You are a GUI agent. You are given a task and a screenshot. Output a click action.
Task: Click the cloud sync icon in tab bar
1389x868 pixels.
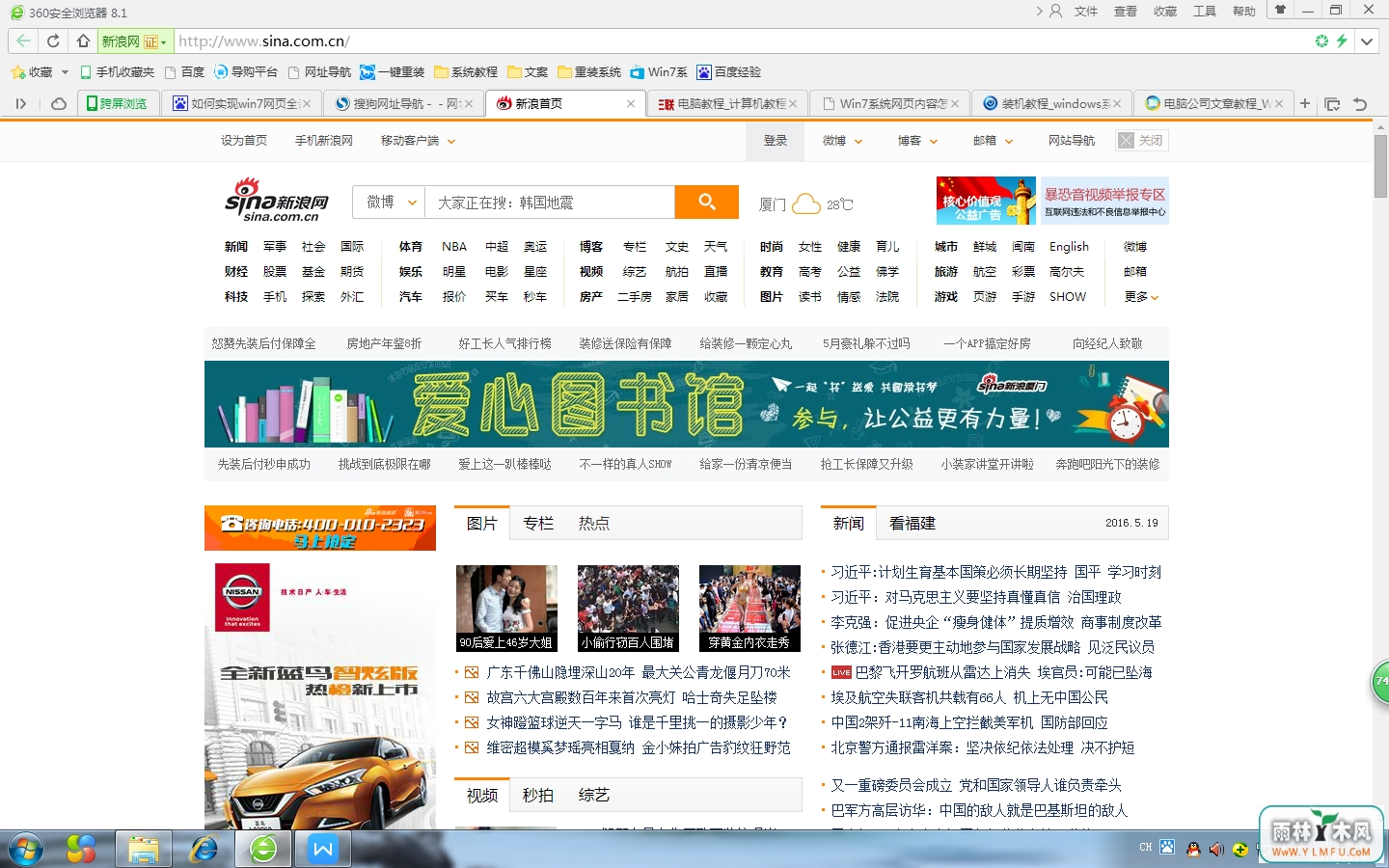click(59, 103)
